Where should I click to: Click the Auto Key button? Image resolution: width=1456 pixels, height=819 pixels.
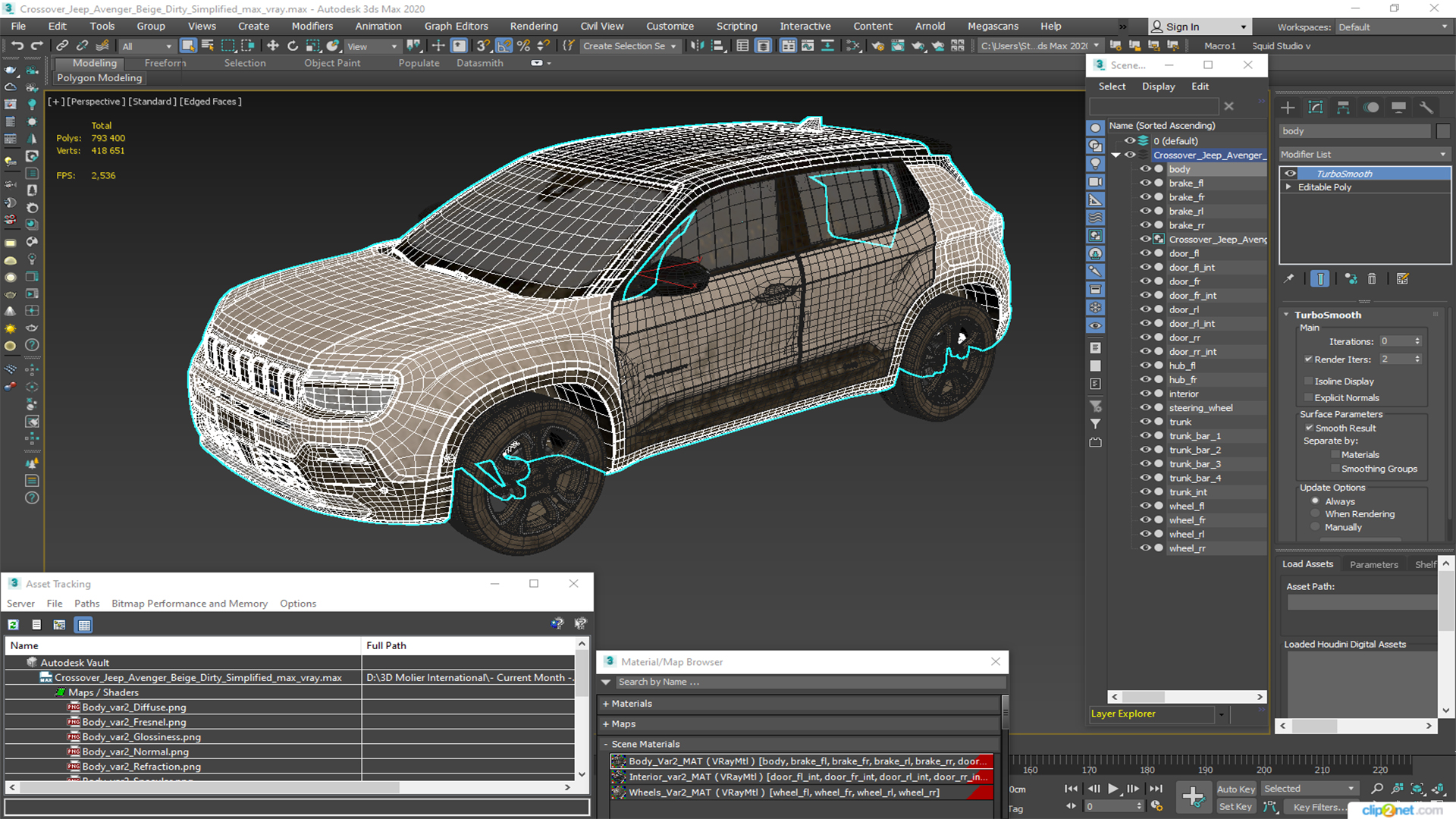1236,789
